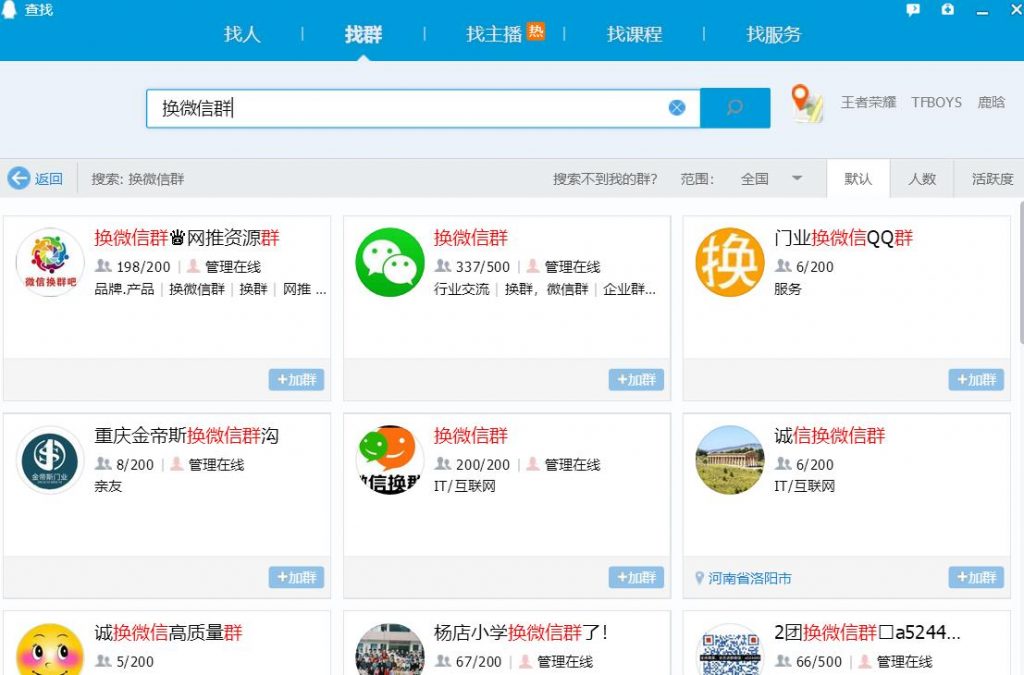Select the 找群 tab
The width and height of the screenshot is (1024, 675).
[x=363, y=34]
